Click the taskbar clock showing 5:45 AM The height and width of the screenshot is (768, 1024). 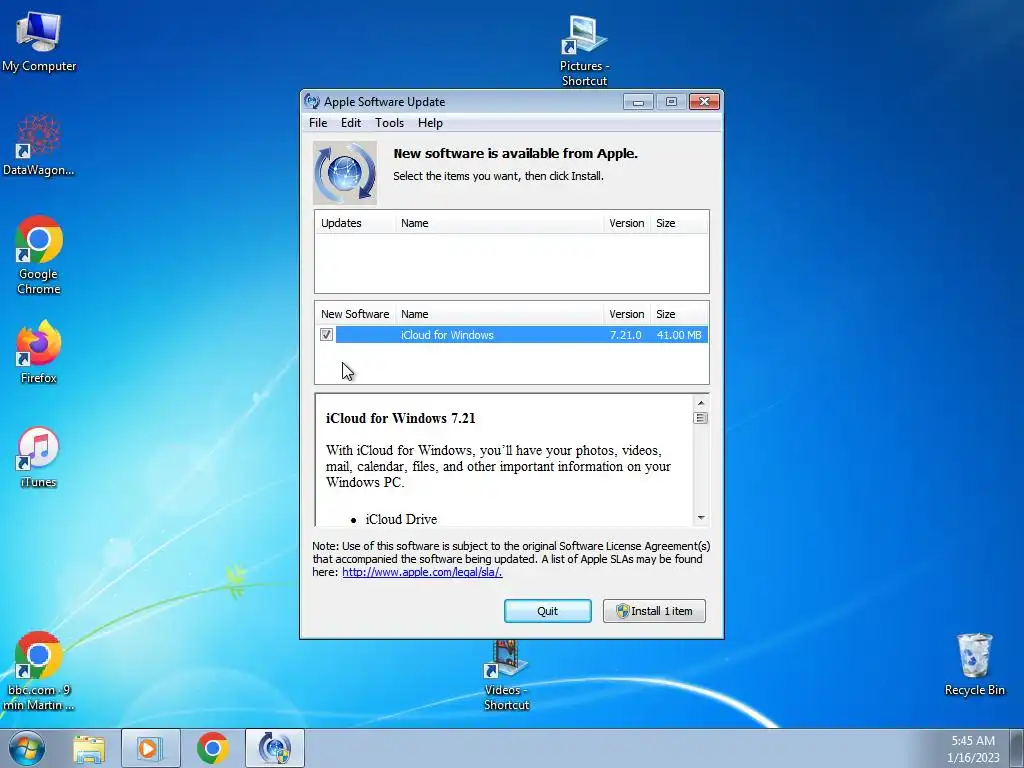click(x=973, y=748)
